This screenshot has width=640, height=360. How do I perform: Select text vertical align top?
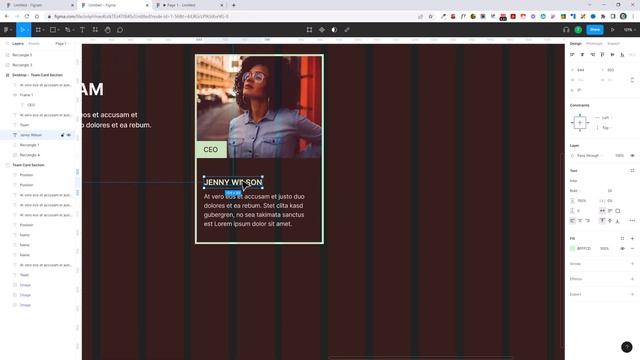[602, 221]
